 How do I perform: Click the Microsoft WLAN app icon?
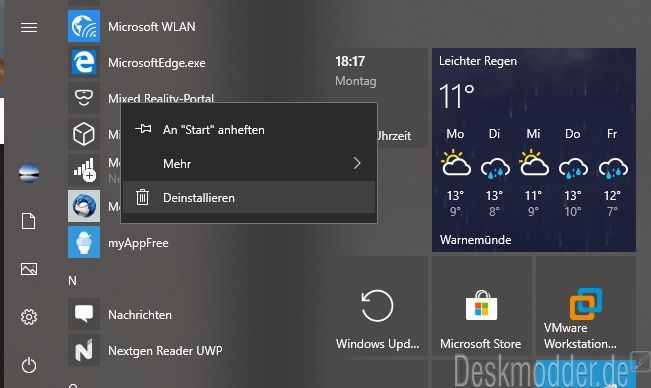click(84, 26)
